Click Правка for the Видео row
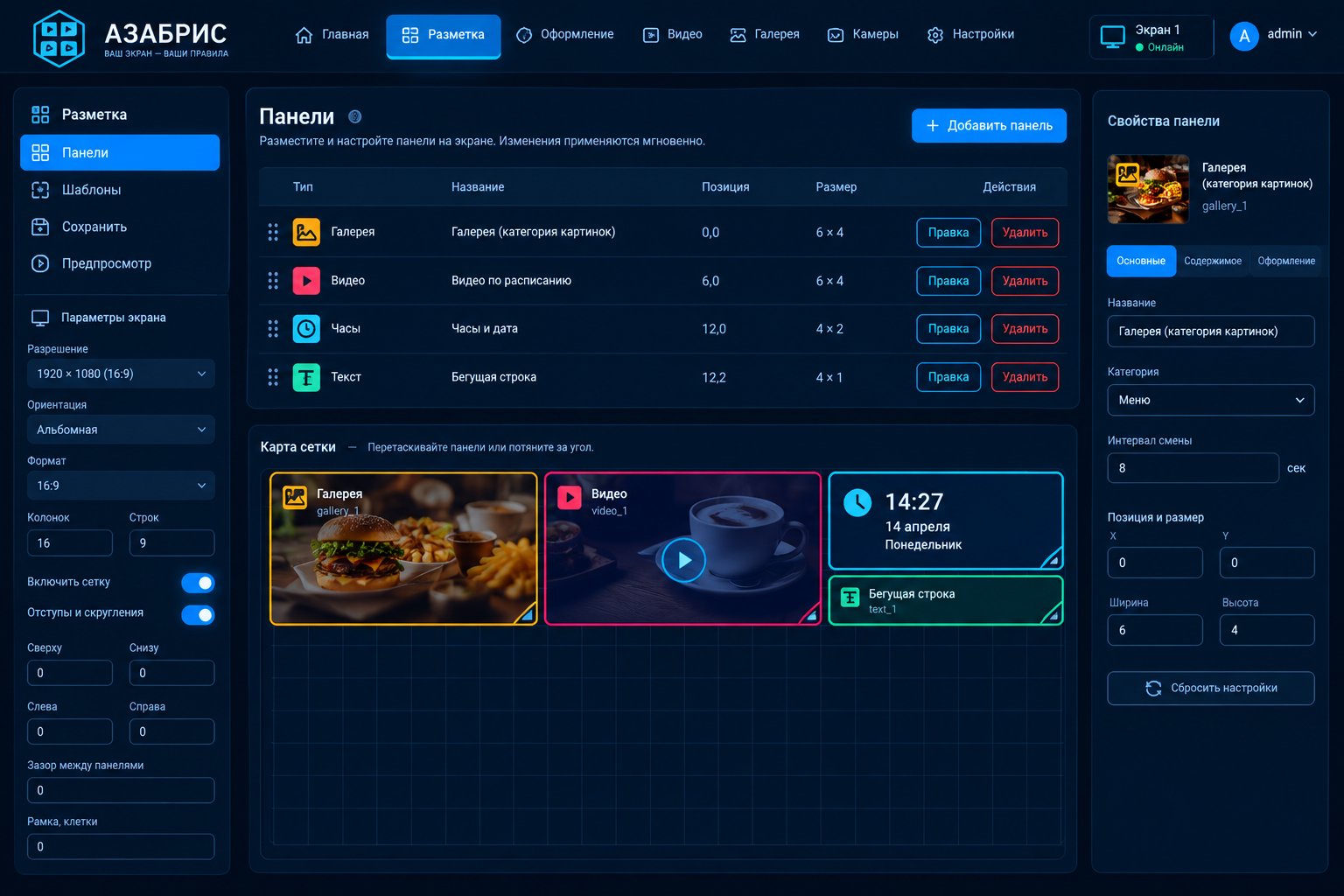 948,281
